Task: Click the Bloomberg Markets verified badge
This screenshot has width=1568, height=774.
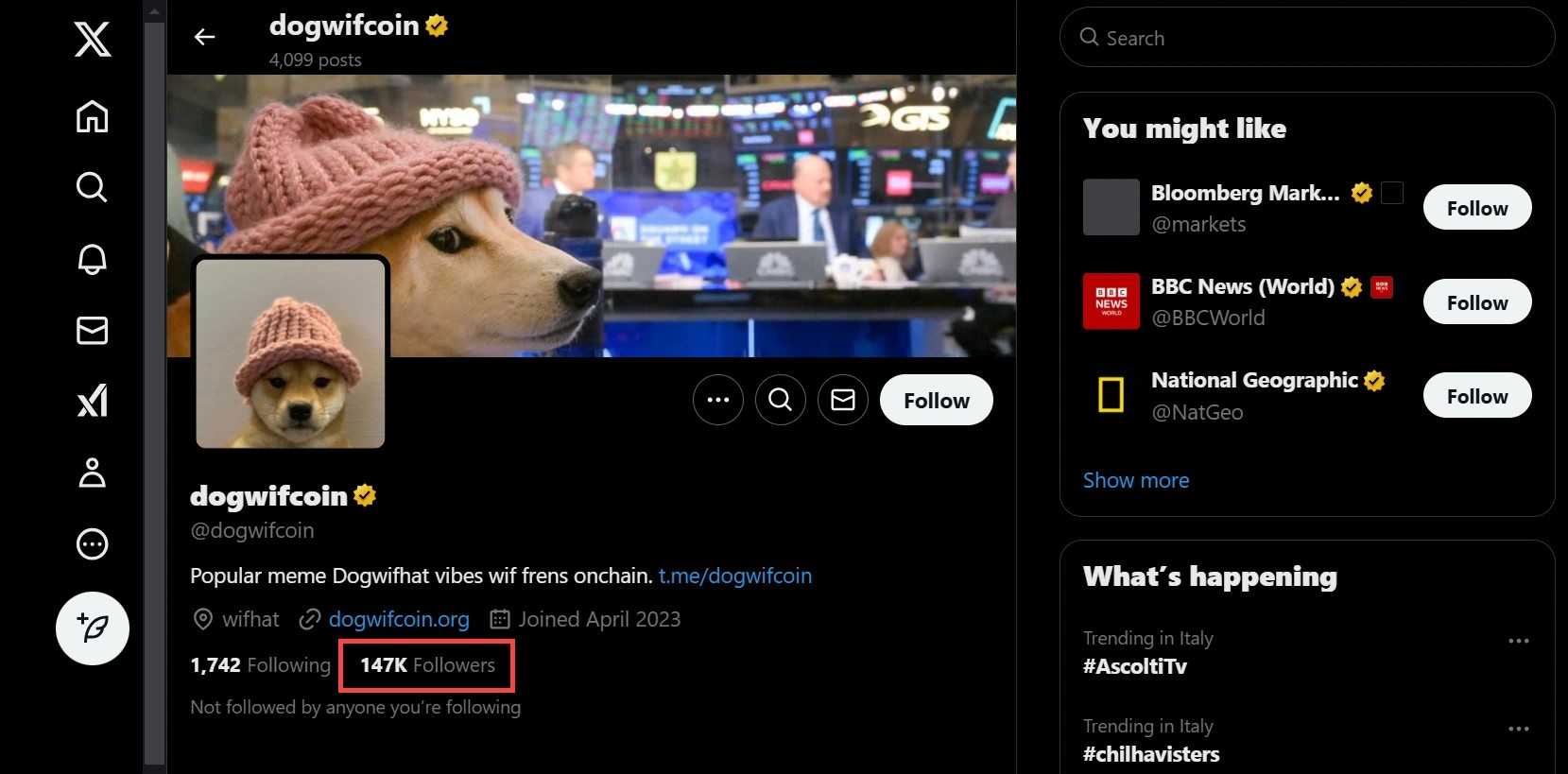Action: (x=1362, y=193)
